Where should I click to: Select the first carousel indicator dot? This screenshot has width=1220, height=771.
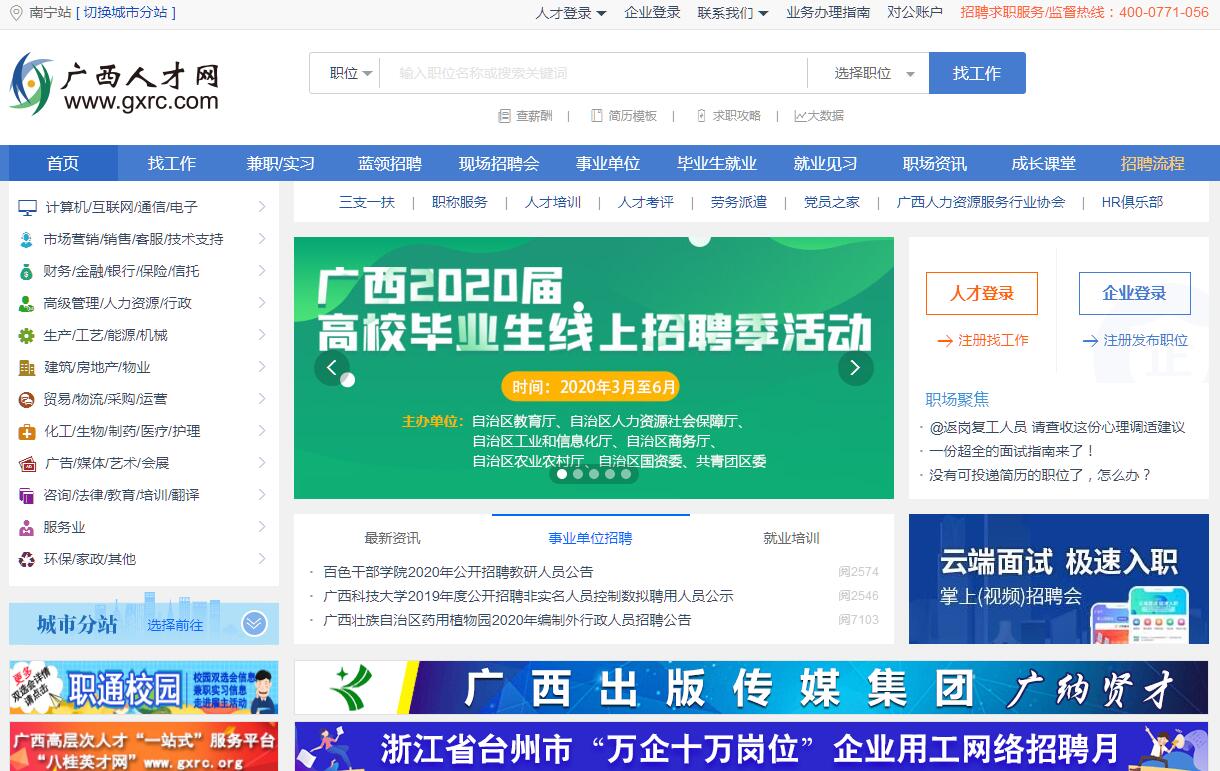click(x=562, y=474)
